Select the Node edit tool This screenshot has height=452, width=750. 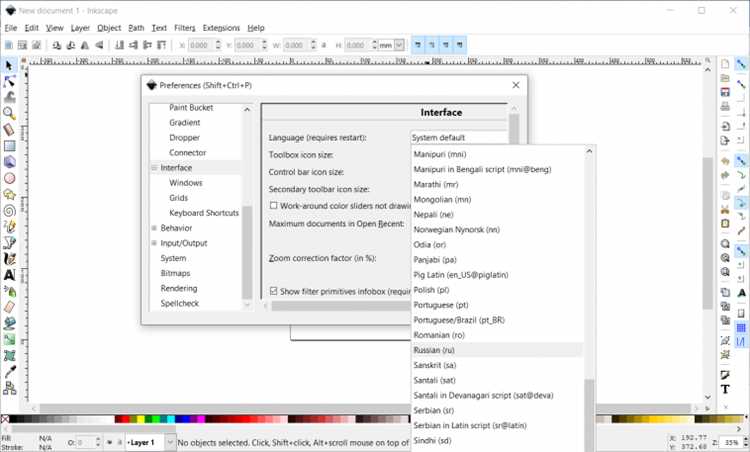[x=9, y=81]
